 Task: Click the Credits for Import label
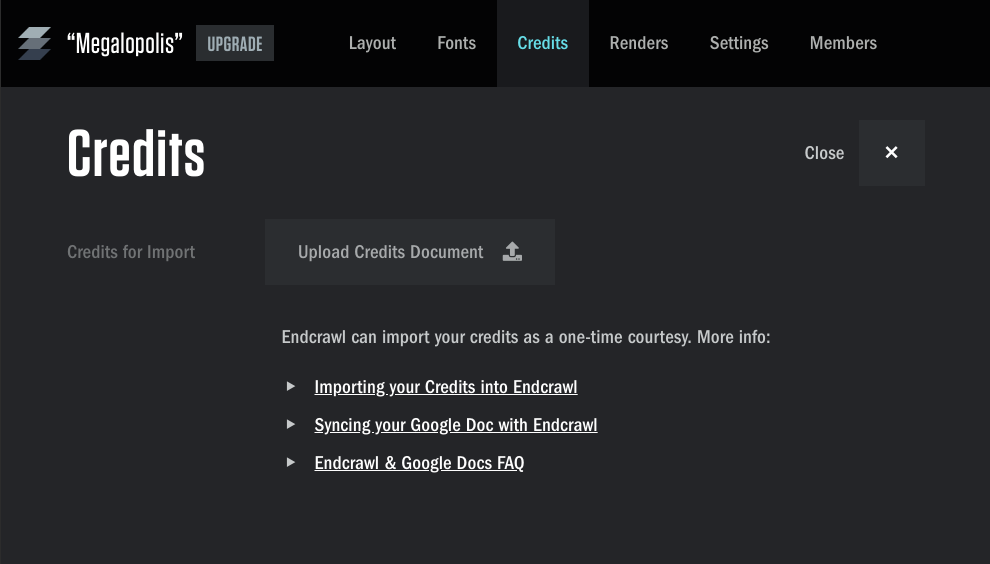pyautogui.click(x=131, y=252)
